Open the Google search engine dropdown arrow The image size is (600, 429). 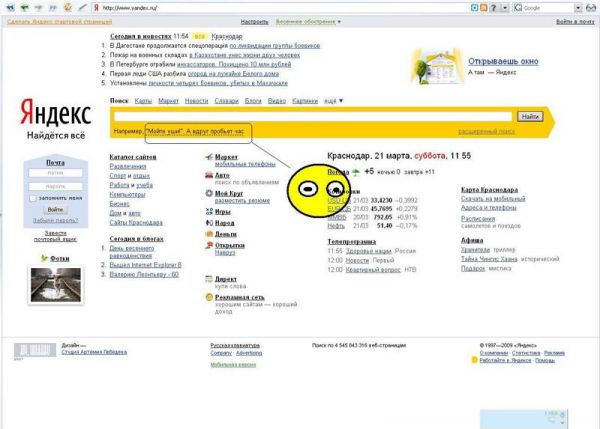click(578, 8)
